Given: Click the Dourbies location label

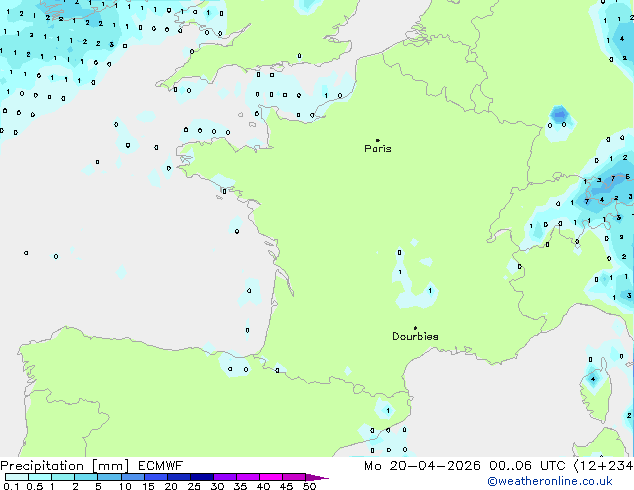Looking at the screenshot, I should coord(415,336).
